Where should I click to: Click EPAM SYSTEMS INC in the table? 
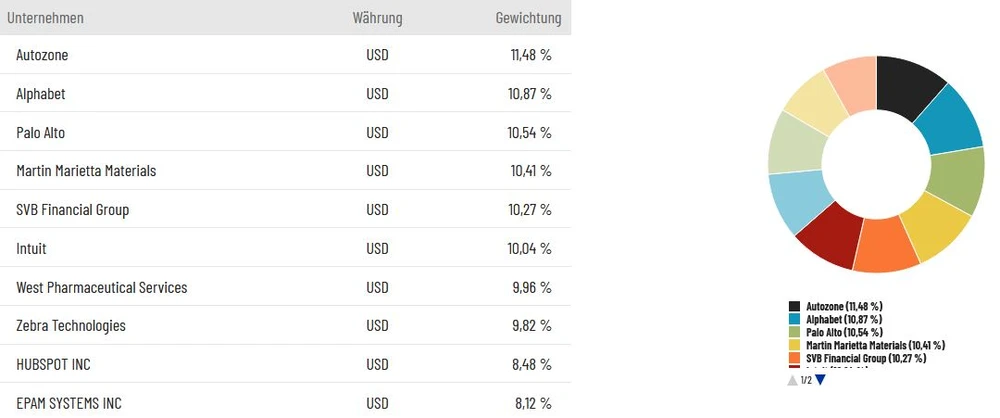(69, 403)
